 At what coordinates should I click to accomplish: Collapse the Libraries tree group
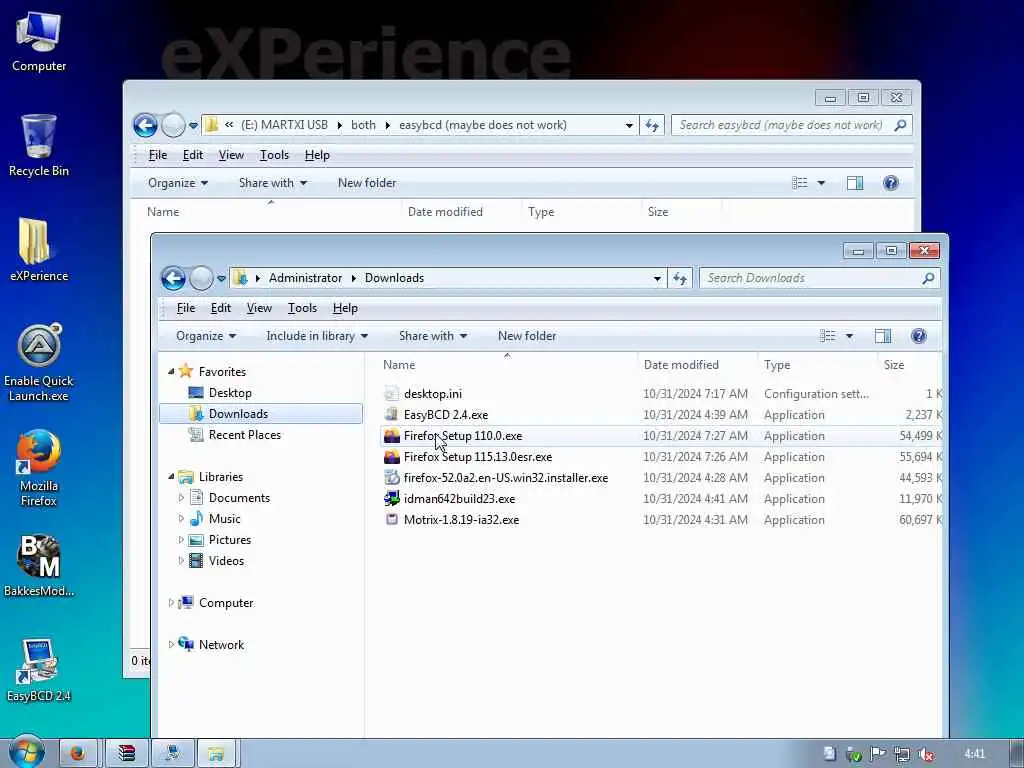point(171,476)
